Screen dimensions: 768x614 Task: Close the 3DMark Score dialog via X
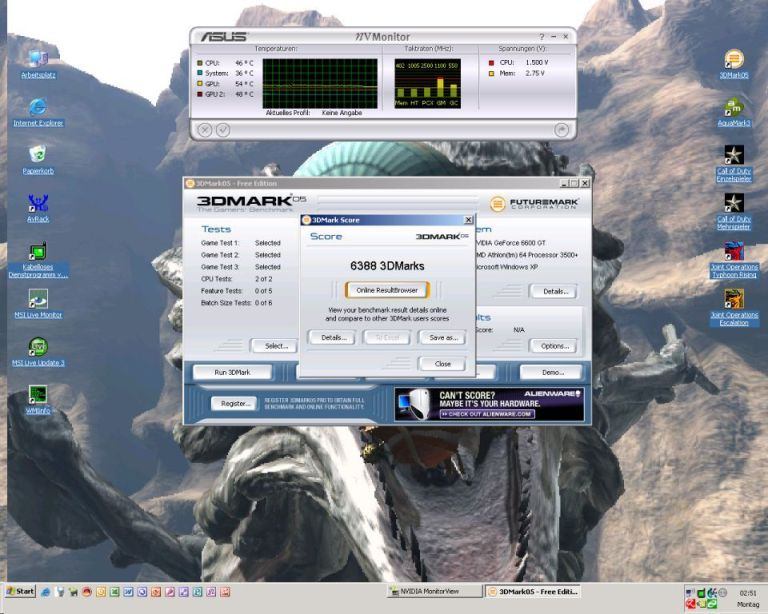(468, 220)
